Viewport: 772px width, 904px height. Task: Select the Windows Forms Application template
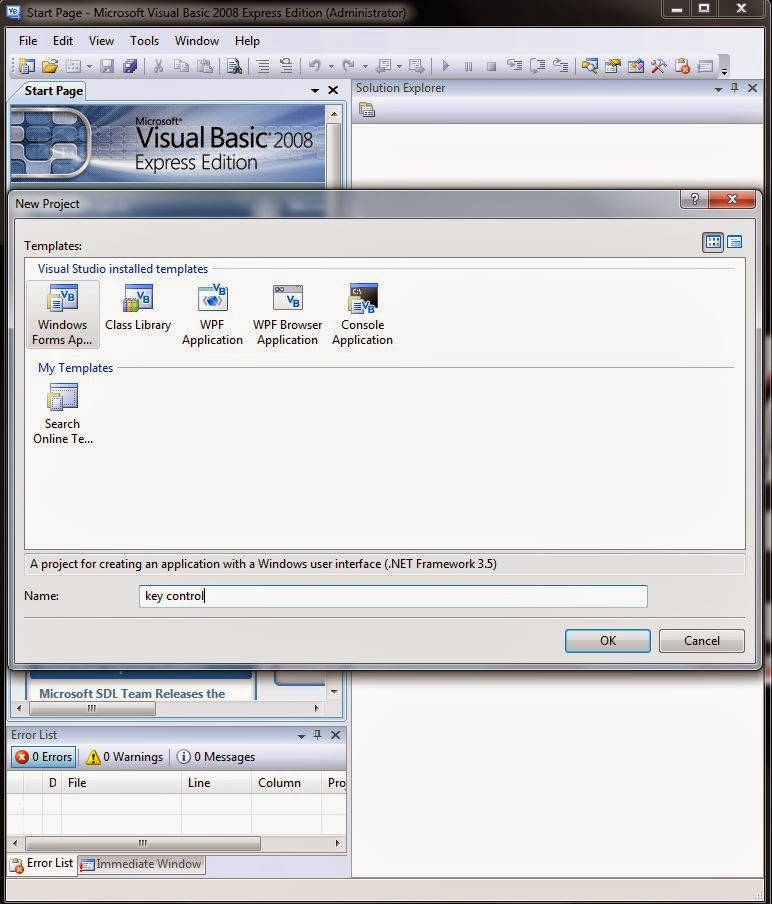tap(62, 315)
